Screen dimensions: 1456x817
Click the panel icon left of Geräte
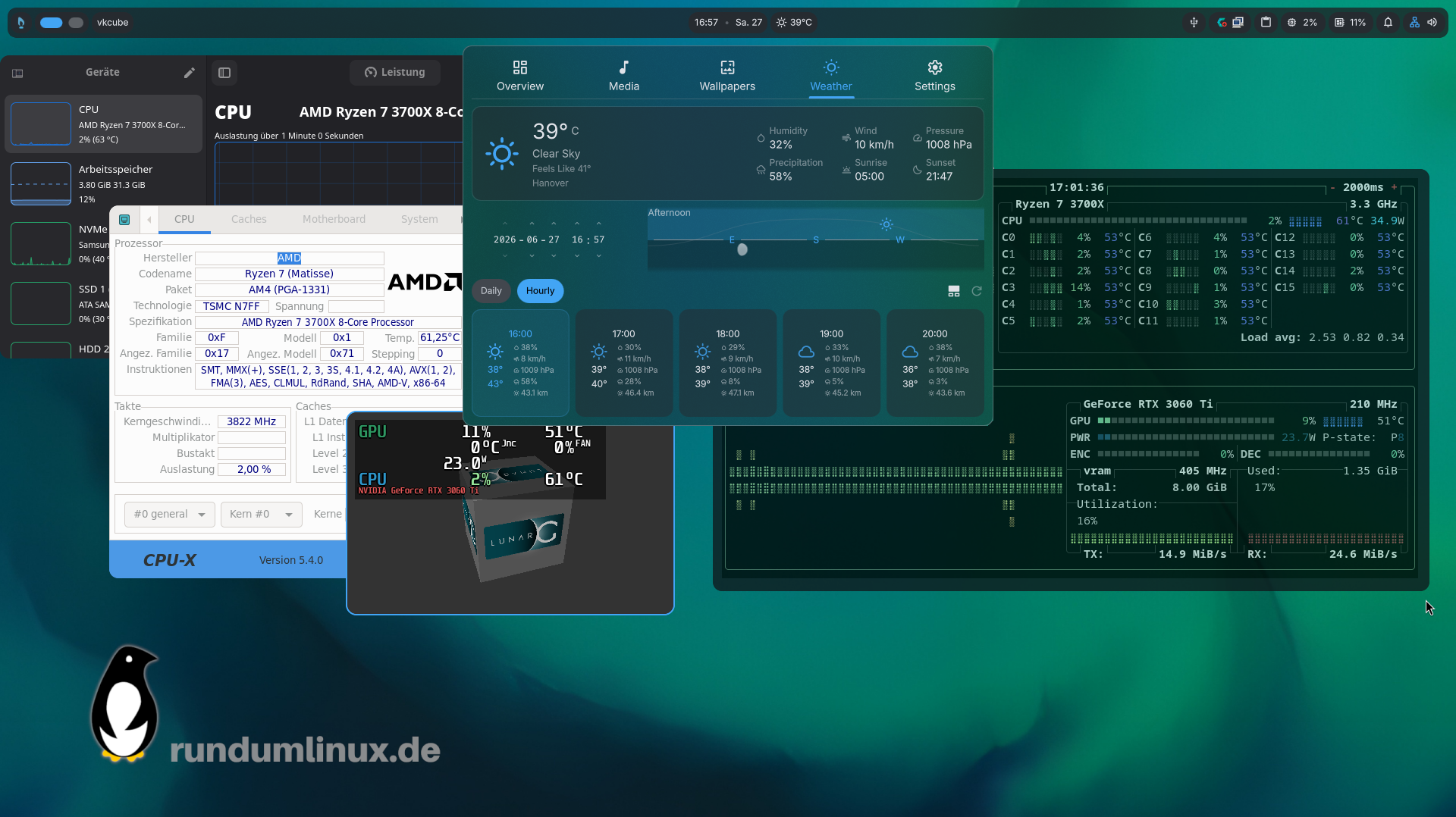(x=17, y=74)
